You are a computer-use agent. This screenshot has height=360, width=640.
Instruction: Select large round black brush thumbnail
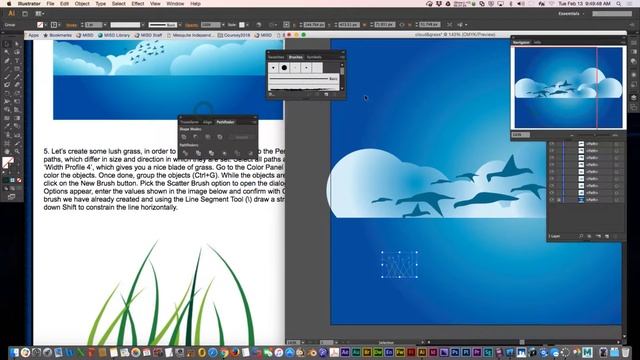(x=284, y=68)
